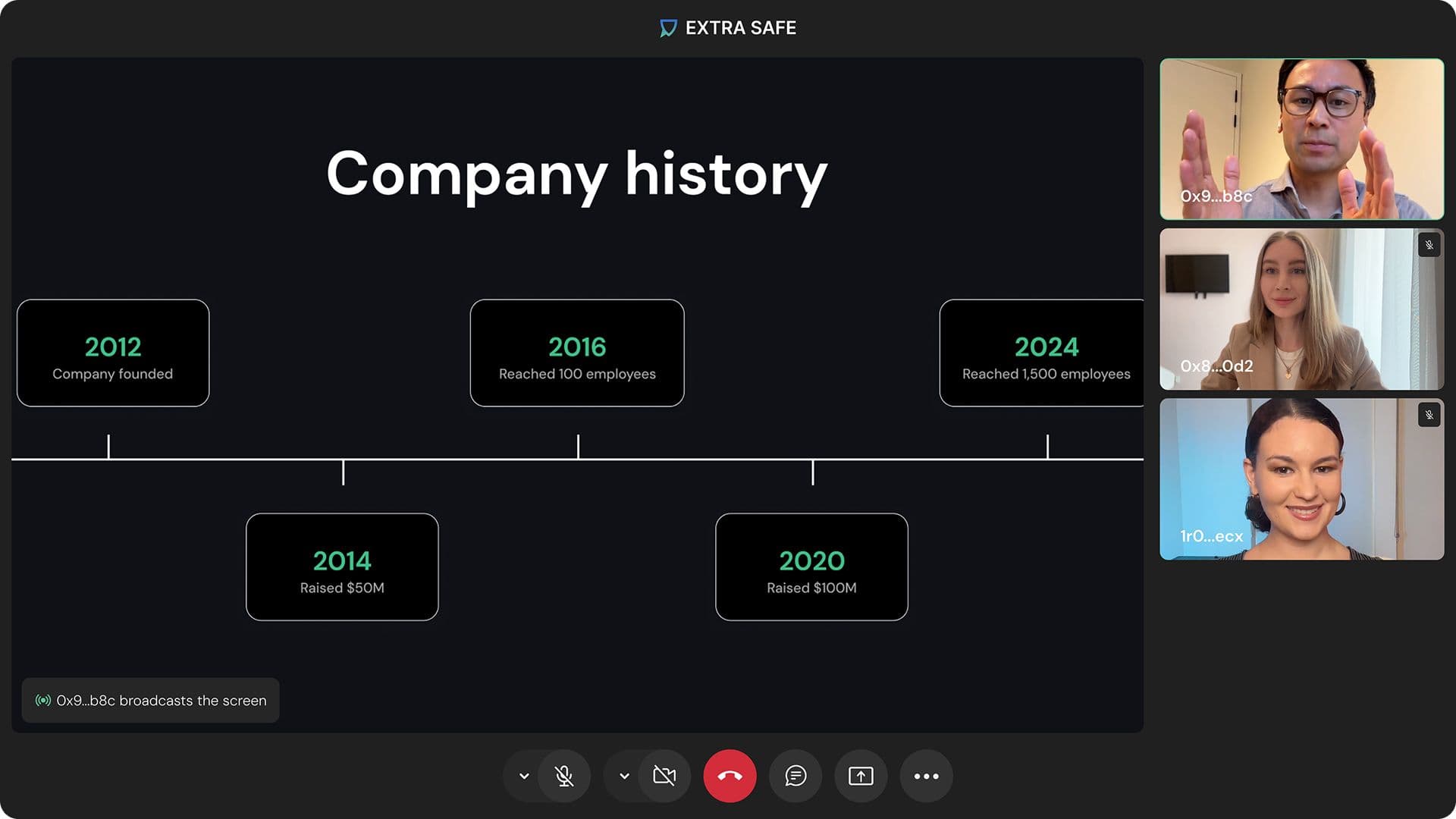Click the share screen icon

tap(861, 776)
